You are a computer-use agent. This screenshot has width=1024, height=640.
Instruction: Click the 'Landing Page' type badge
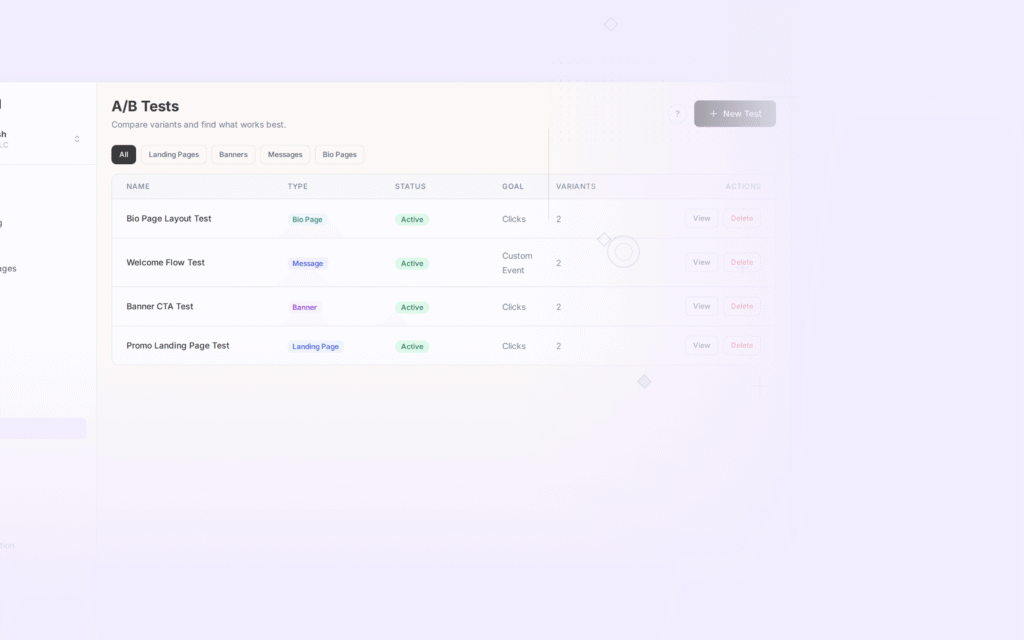click(x=315, y=346)
